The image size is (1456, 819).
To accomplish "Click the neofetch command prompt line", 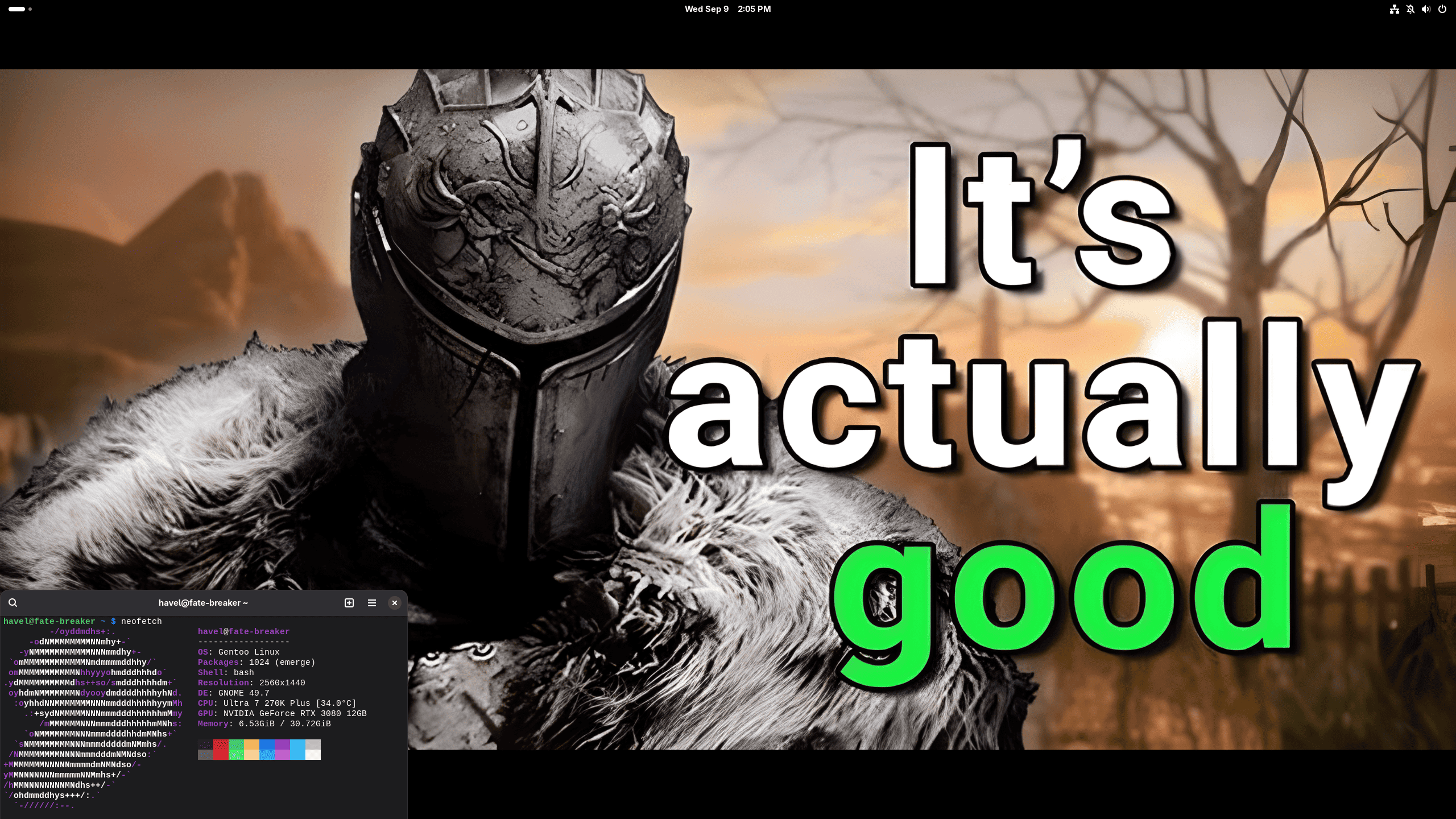I will [82, 621].
